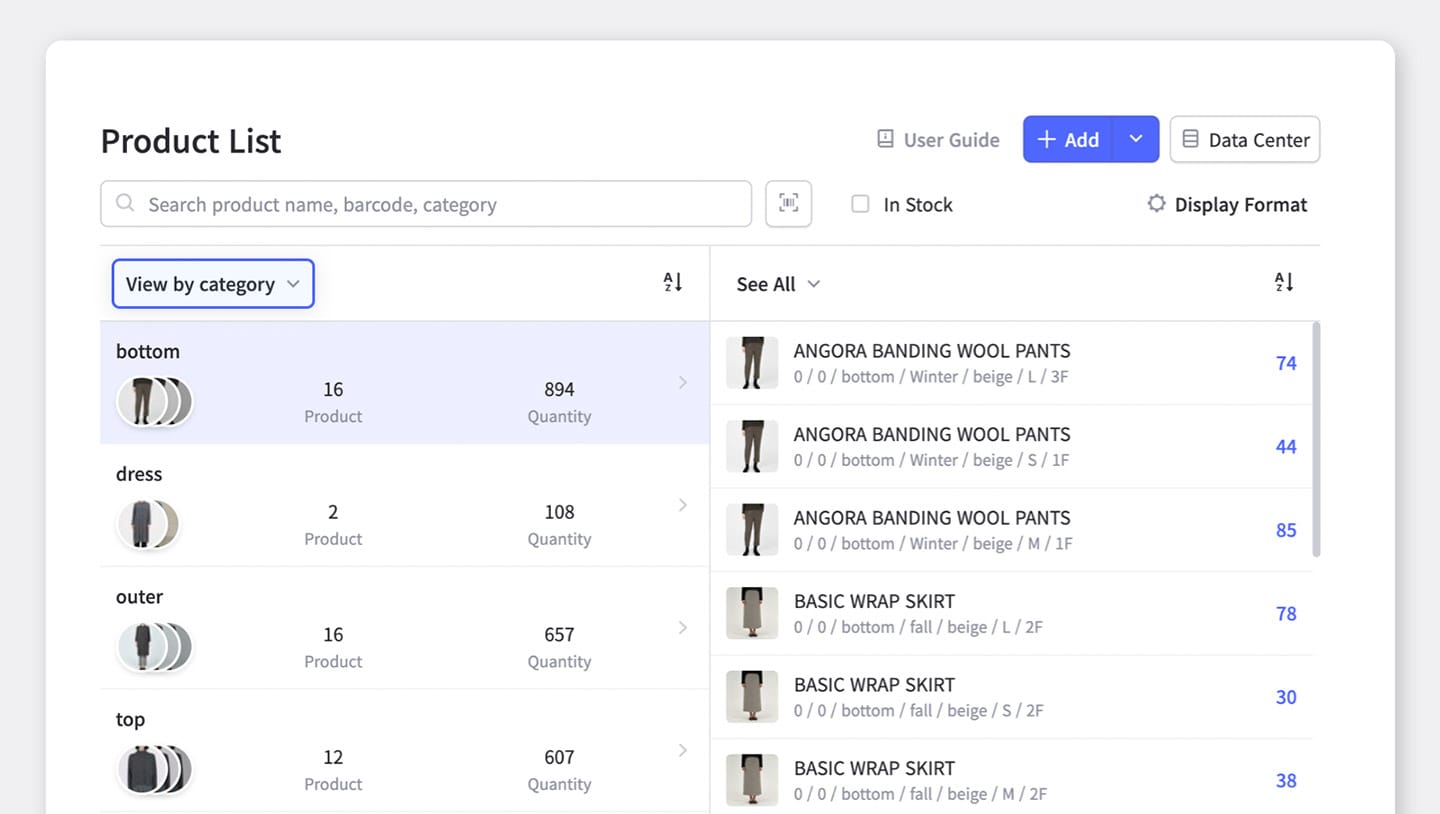Sort the product list alphabetically
The height and width of the screenshot is (814, 1440).
click(x=1284, y=283)
